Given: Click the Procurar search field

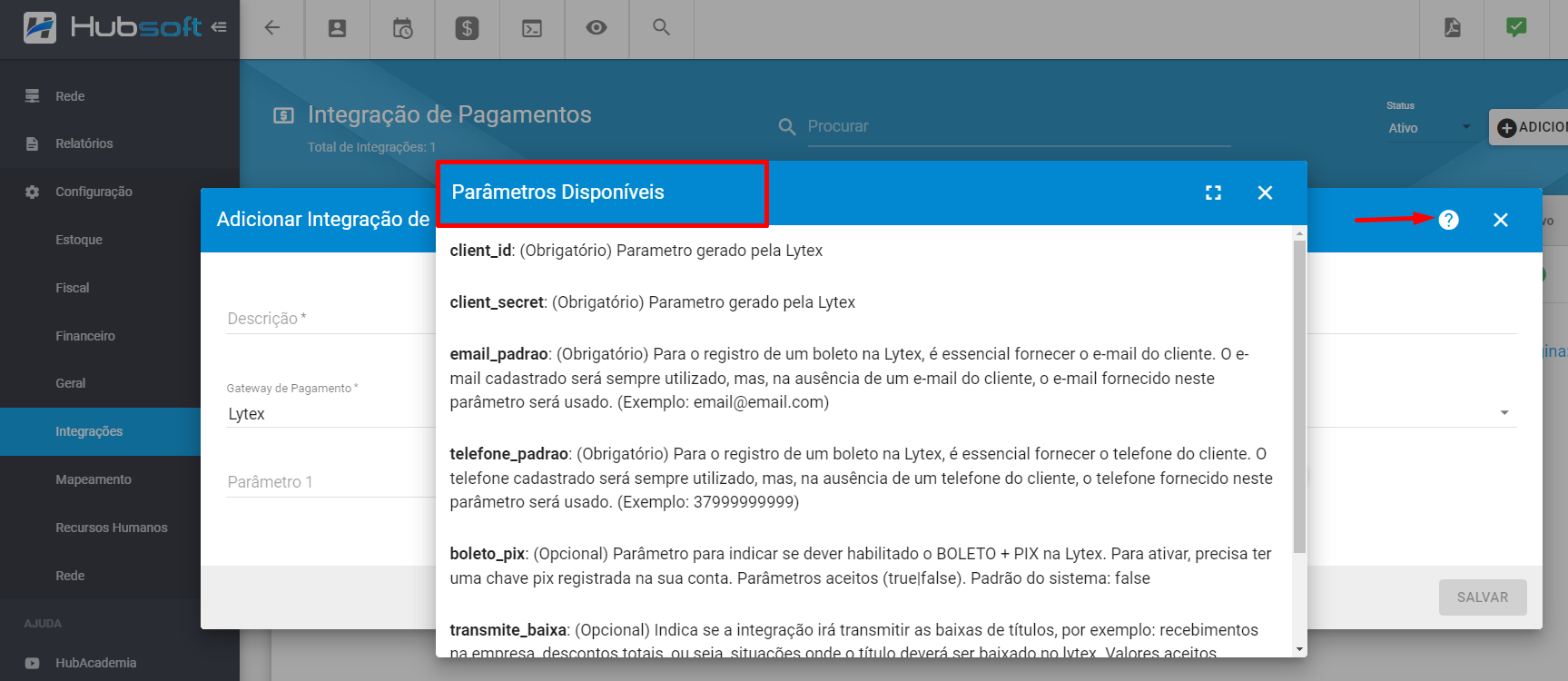Looking at the screenshot, I should [1019, 127].
